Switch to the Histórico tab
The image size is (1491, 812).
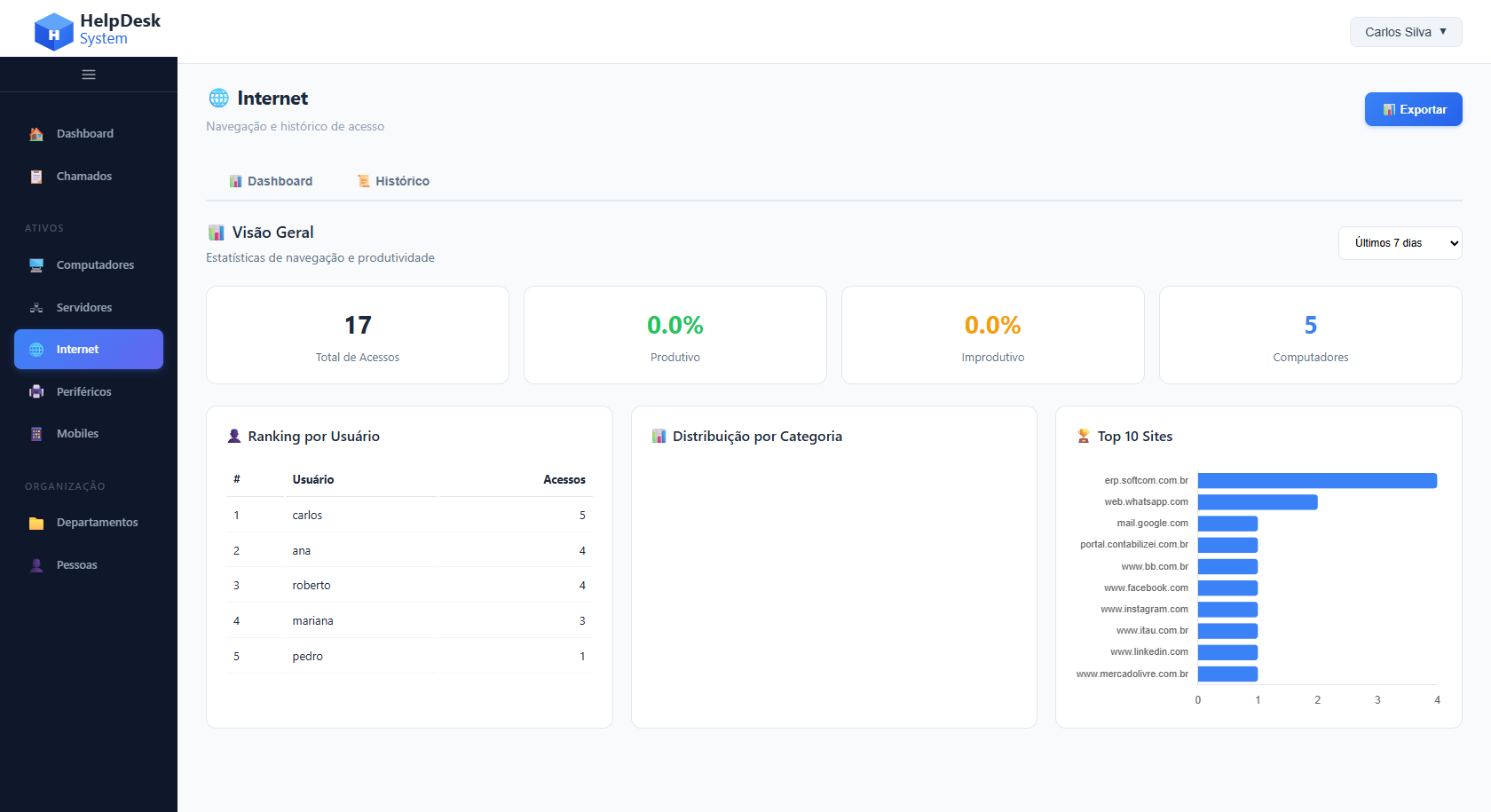pyautogui.click(x=393, y=181)
